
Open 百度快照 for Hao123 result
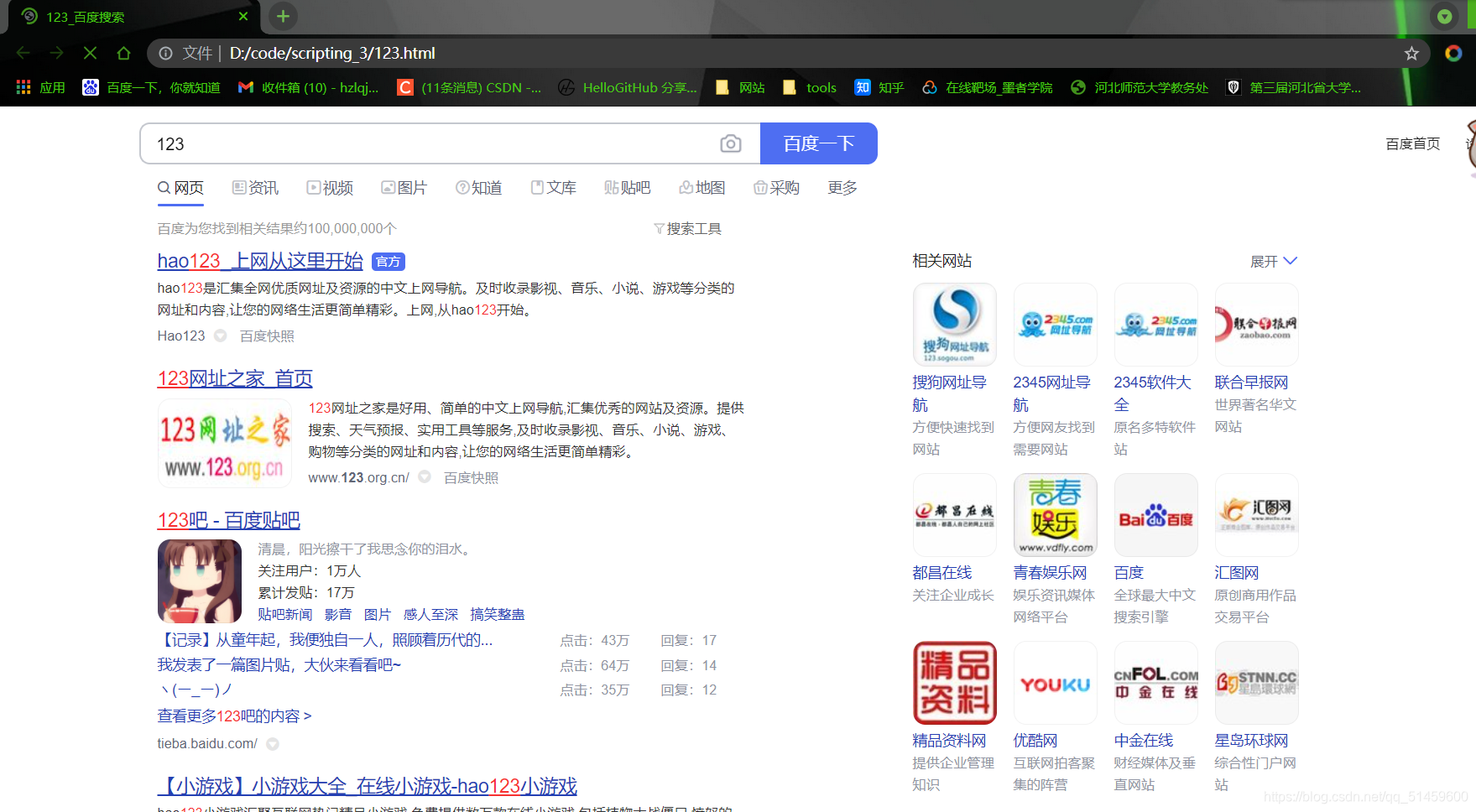(267, 336)
